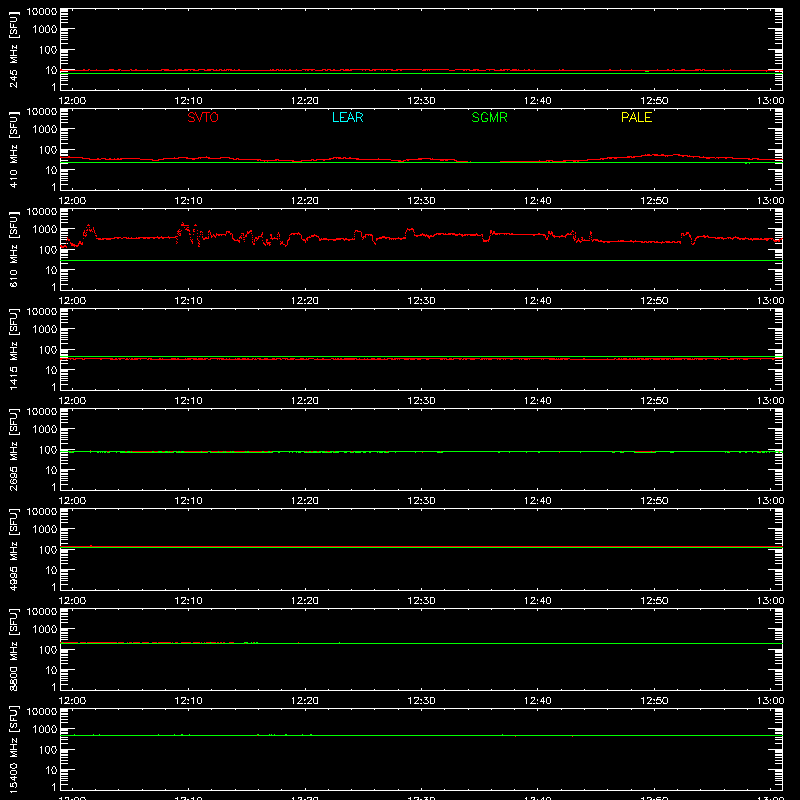Click the 1000 y-tick of 15400 MHz plot

(x=45, y=730)
